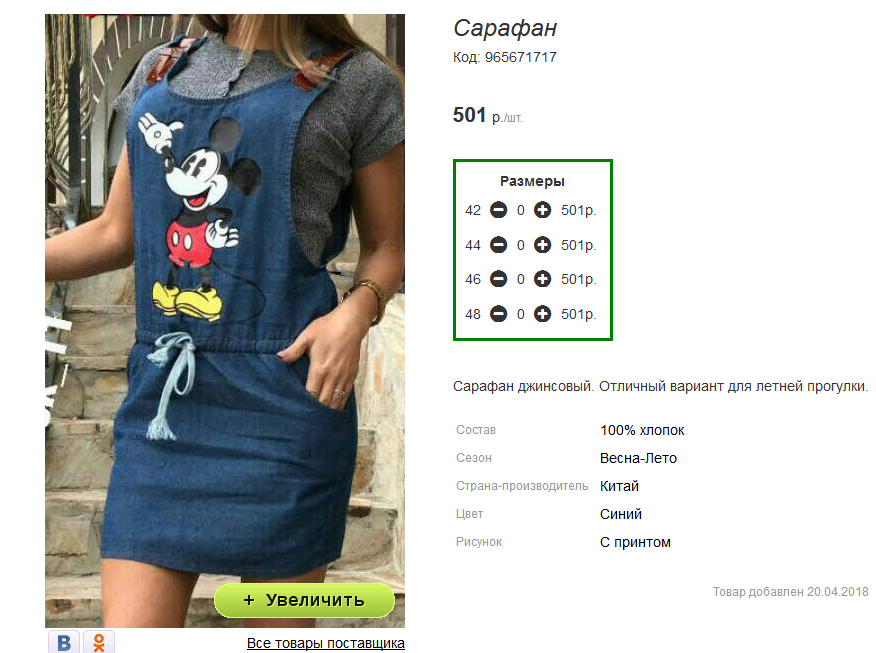Click the green Увеличить button
876x653 pixels.
pos(304,600)
